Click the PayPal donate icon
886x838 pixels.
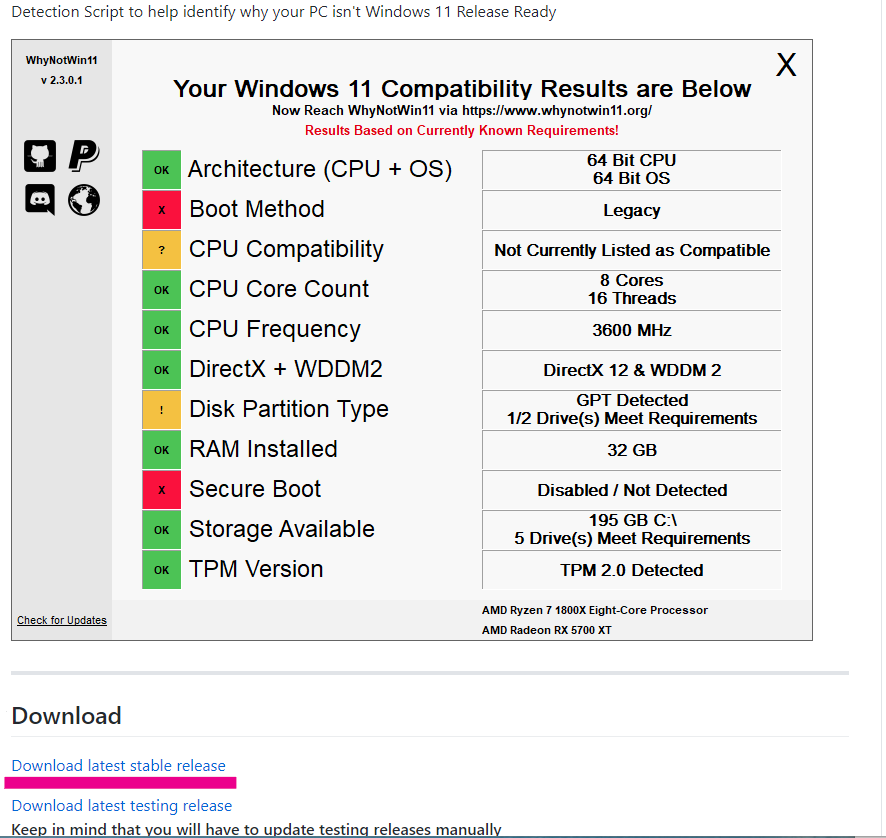[84, 156]
